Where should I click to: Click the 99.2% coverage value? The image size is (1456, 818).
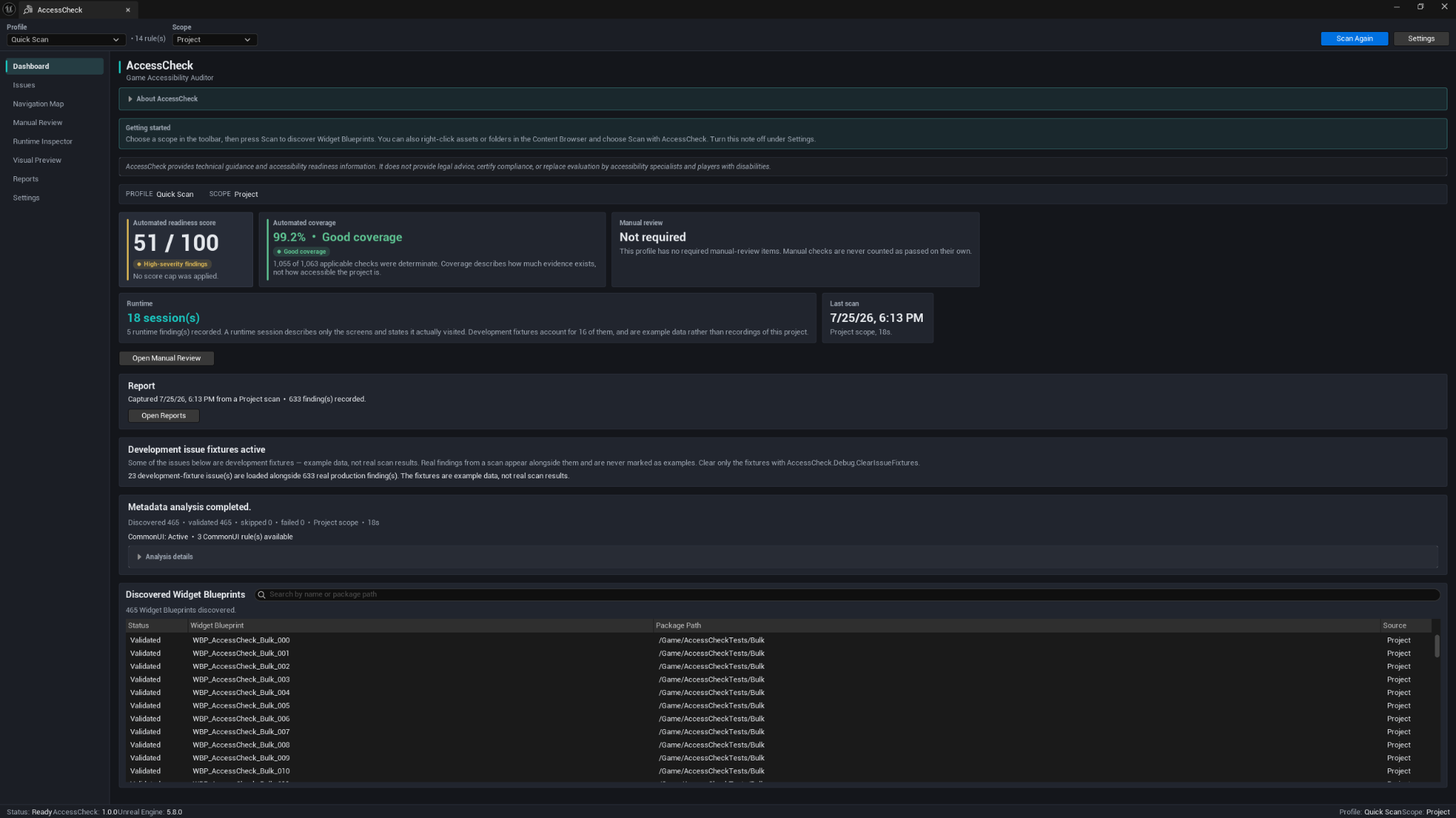[x=289, y=237]
